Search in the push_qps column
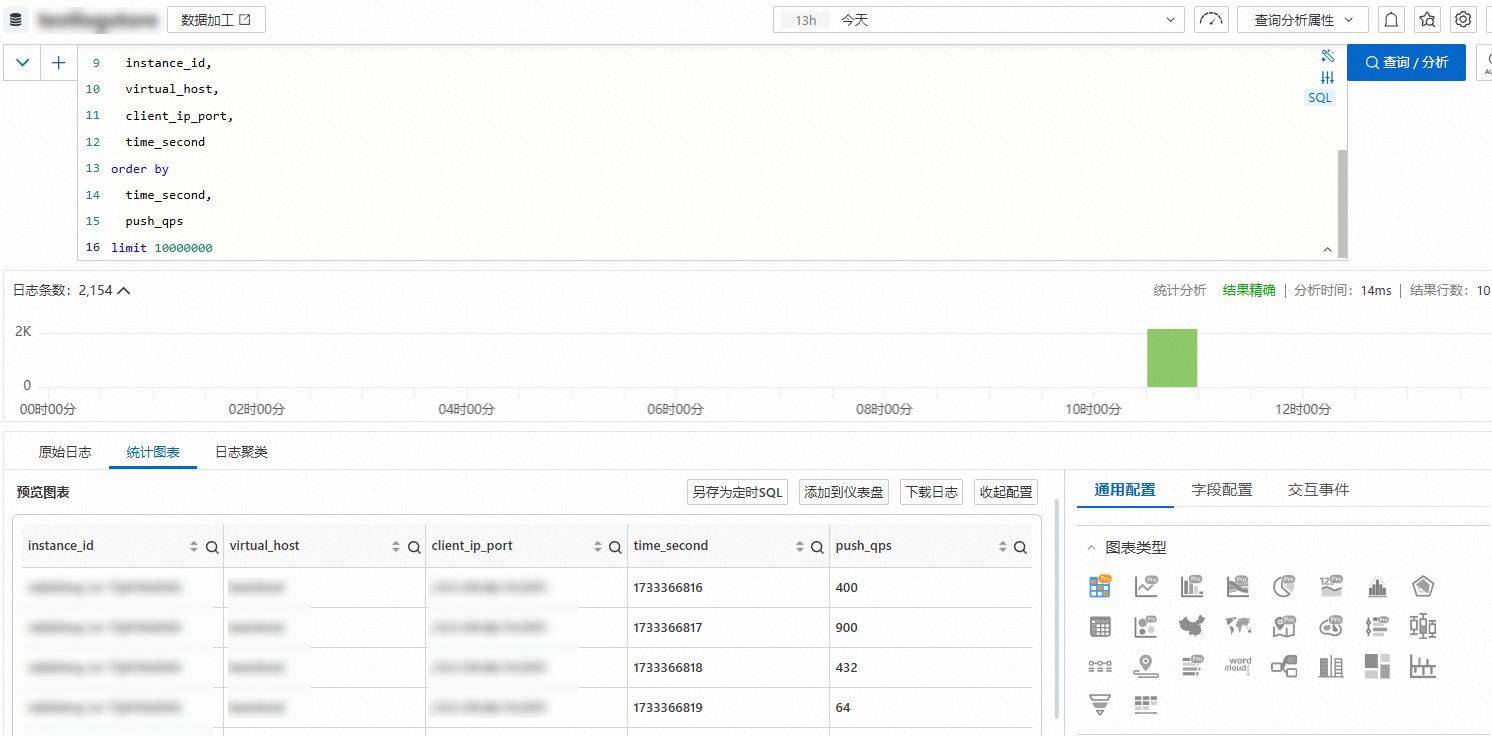1492x736 pixels. pyautogui.click(x=1020, y=547)
